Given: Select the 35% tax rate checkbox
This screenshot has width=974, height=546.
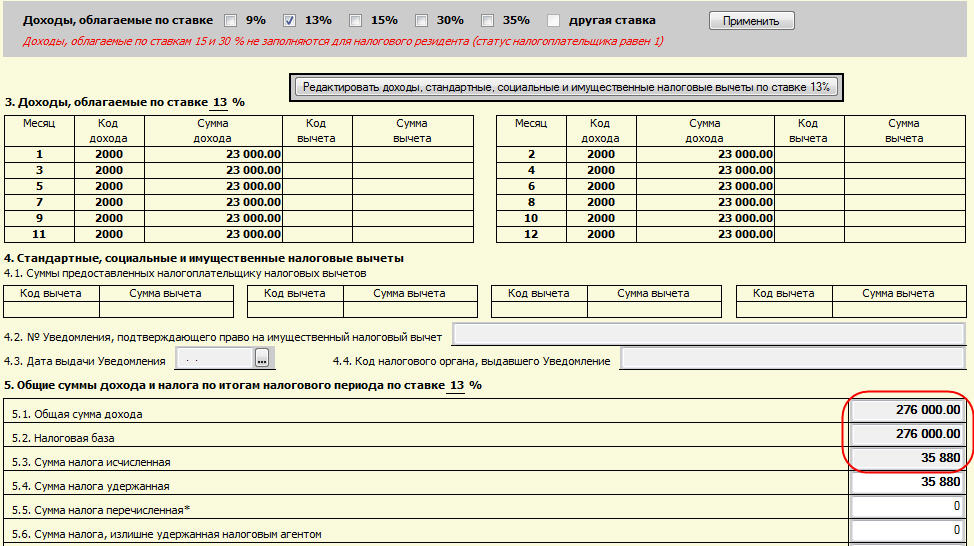Looking at the screenshot, I should (x=487, y=20).
